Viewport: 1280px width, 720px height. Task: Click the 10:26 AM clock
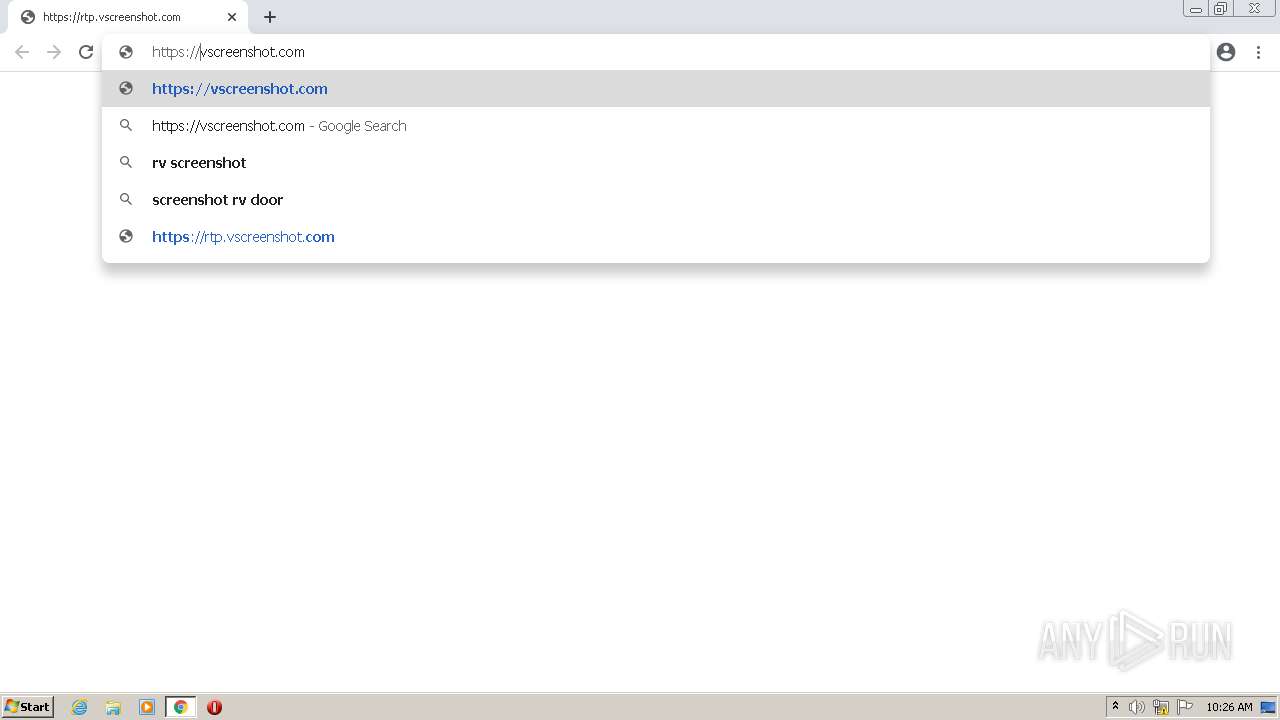1229,707
